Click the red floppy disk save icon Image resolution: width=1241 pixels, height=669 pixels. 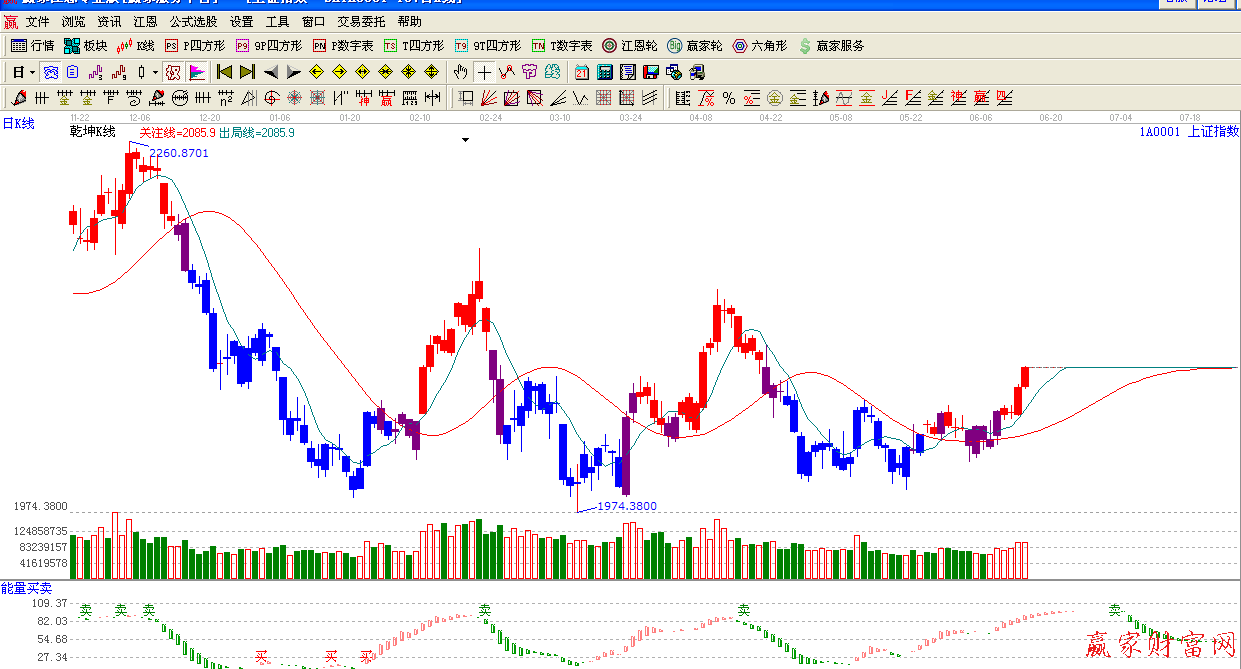click(x=651, y=72)
